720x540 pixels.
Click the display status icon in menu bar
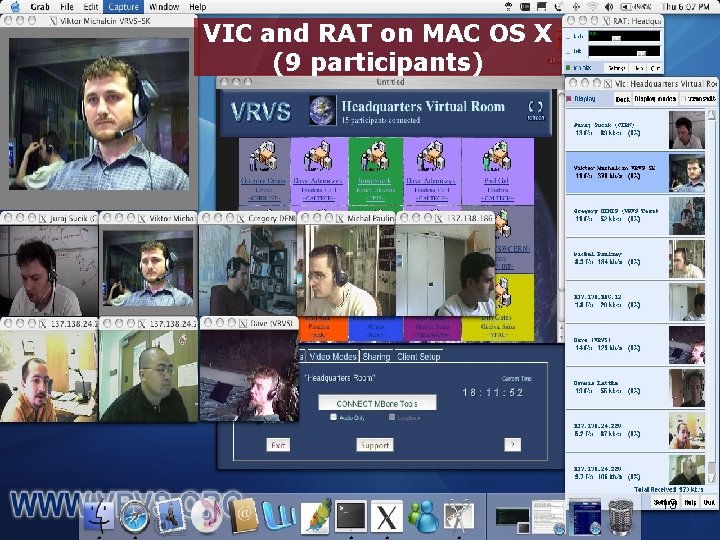click(542, 6)
